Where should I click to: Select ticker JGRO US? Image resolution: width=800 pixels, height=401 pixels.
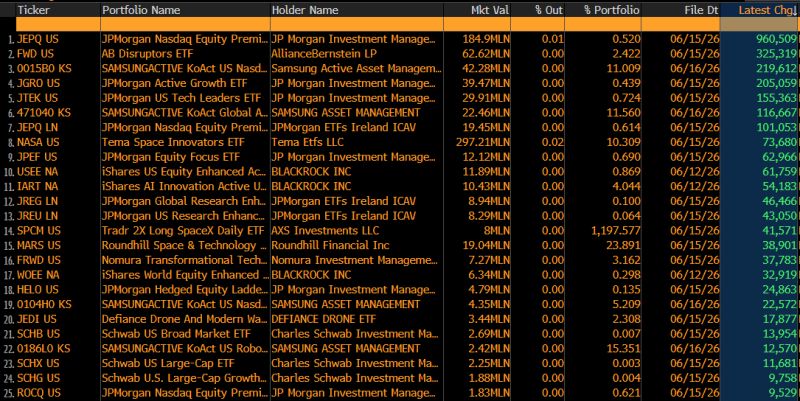38,83
